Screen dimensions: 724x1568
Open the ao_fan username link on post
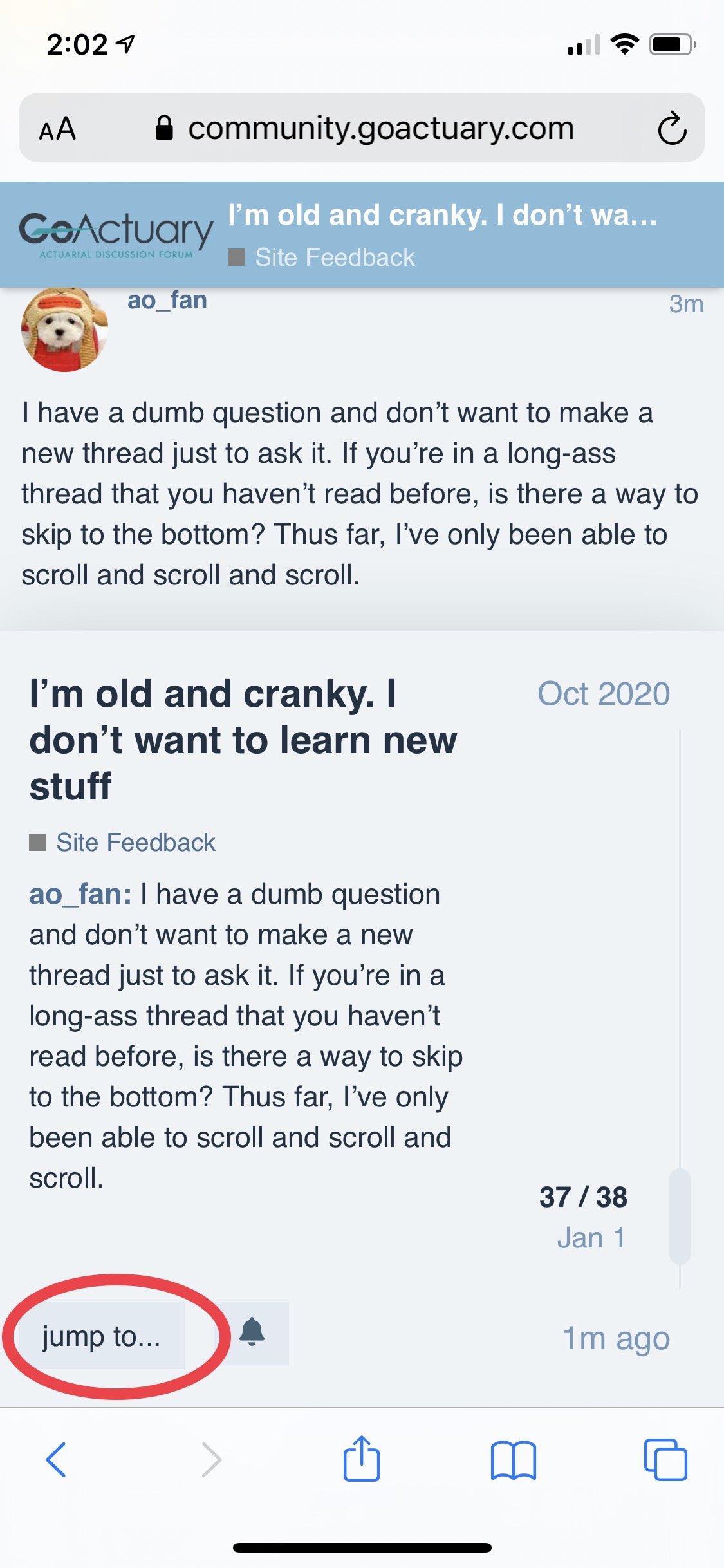167,301
